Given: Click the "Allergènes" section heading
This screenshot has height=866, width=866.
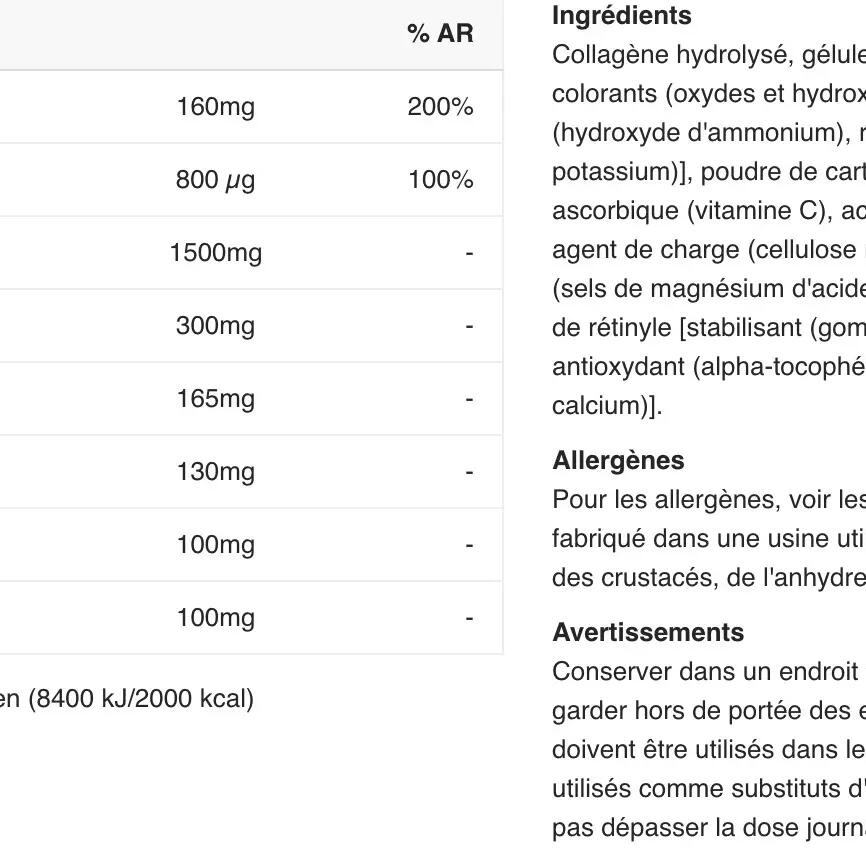Looking at the screenshot, I should pos(618,461).
